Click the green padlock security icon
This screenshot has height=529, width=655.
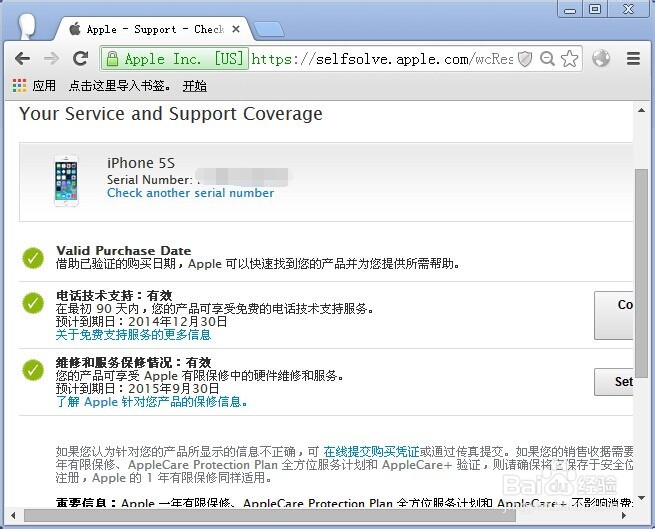[x=112, y=58]
